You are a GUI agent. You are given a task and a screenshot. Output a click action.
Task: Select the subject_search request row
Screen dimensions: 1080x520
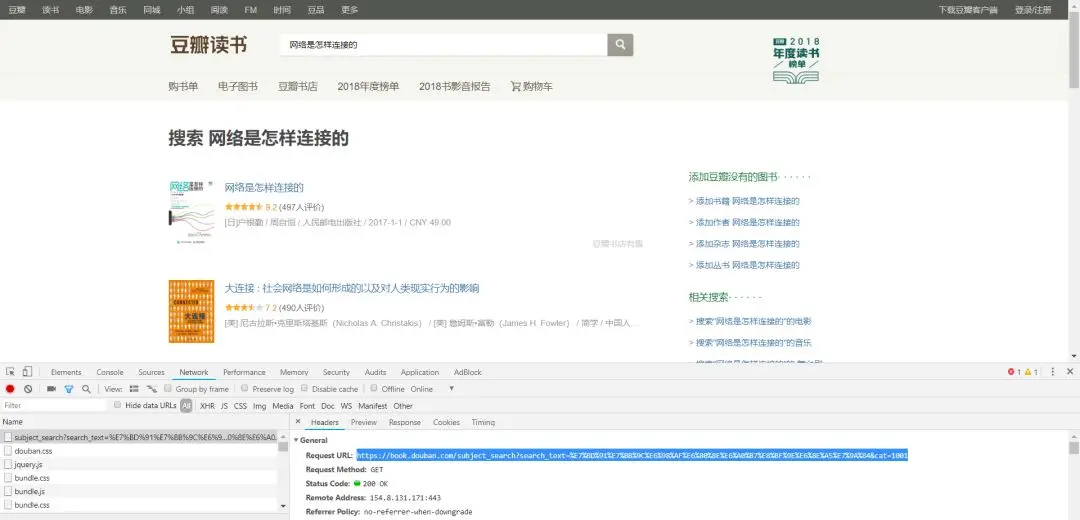coord(139,437)
